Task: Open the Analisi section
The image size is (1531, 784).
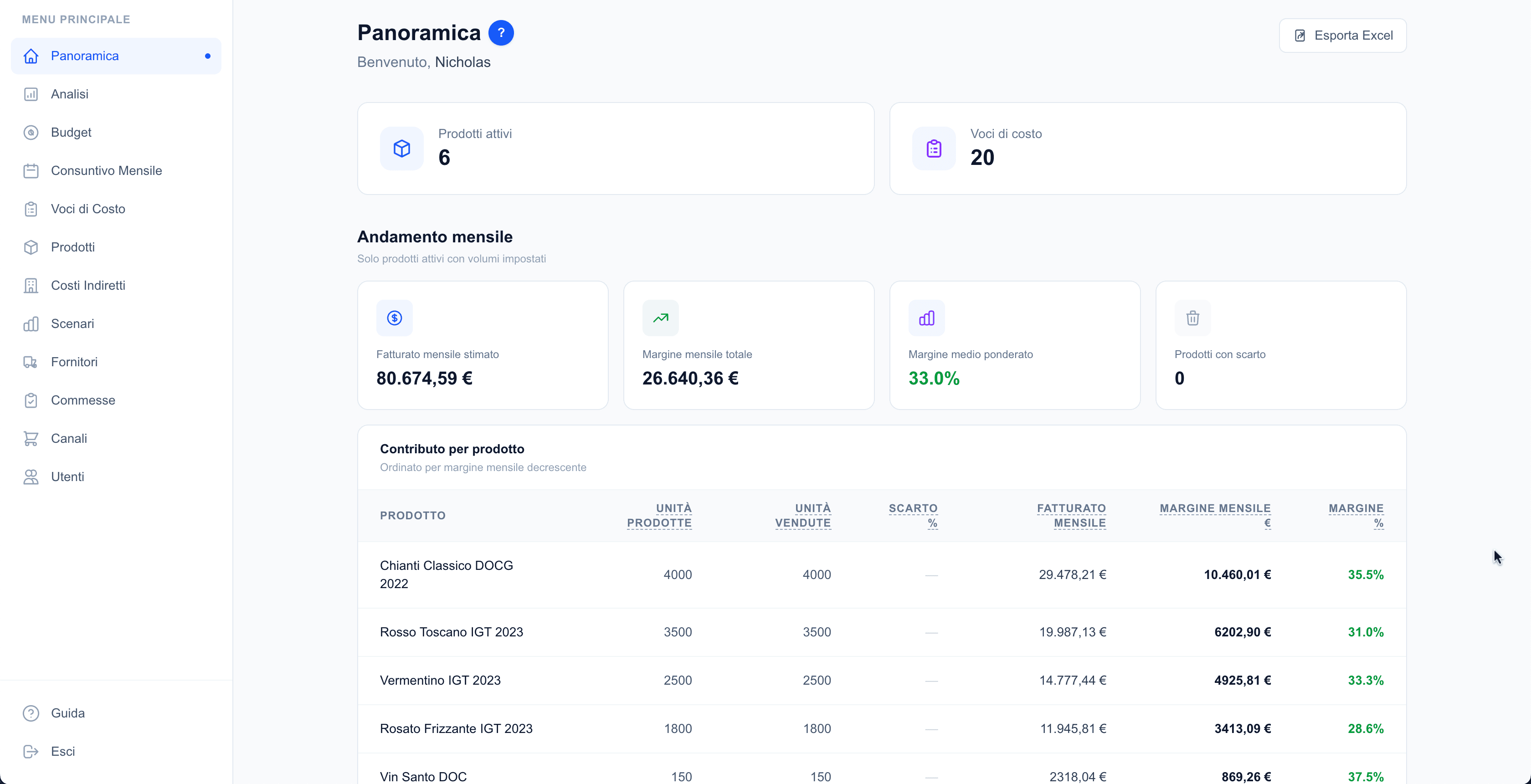Action: 116,94
